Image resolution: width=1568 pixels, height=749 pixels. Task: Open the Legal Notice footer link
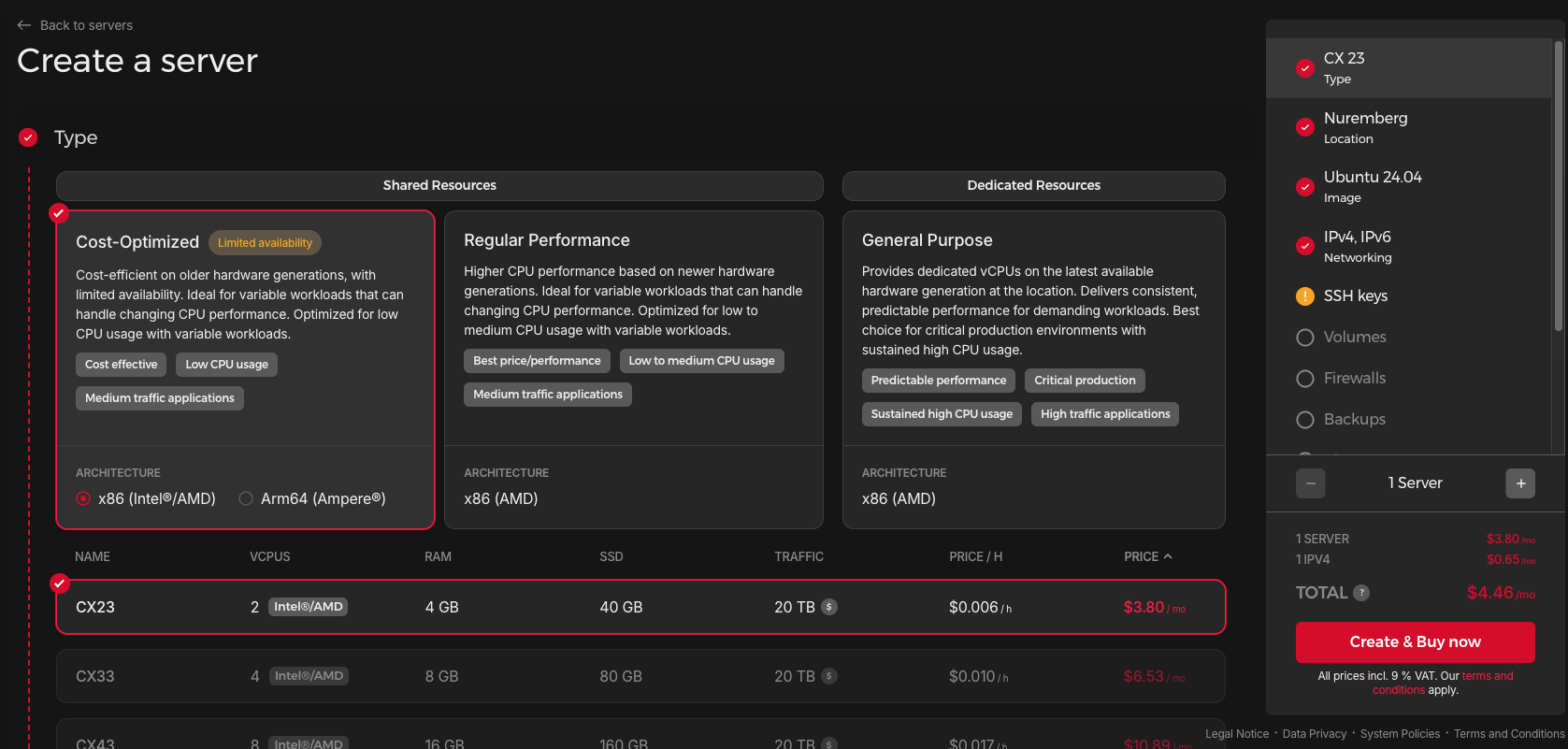(1237, 734)
